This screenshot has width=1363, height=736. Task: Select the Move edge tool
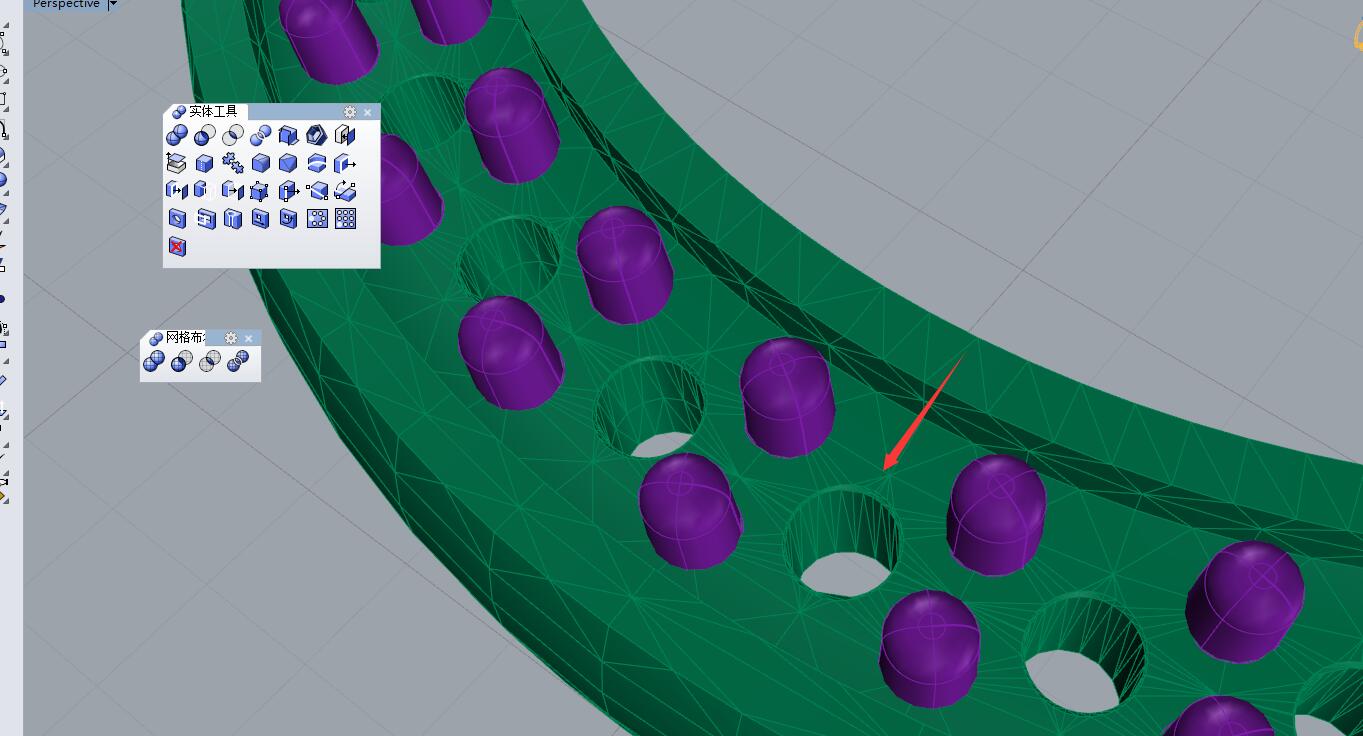coord(289,191)
